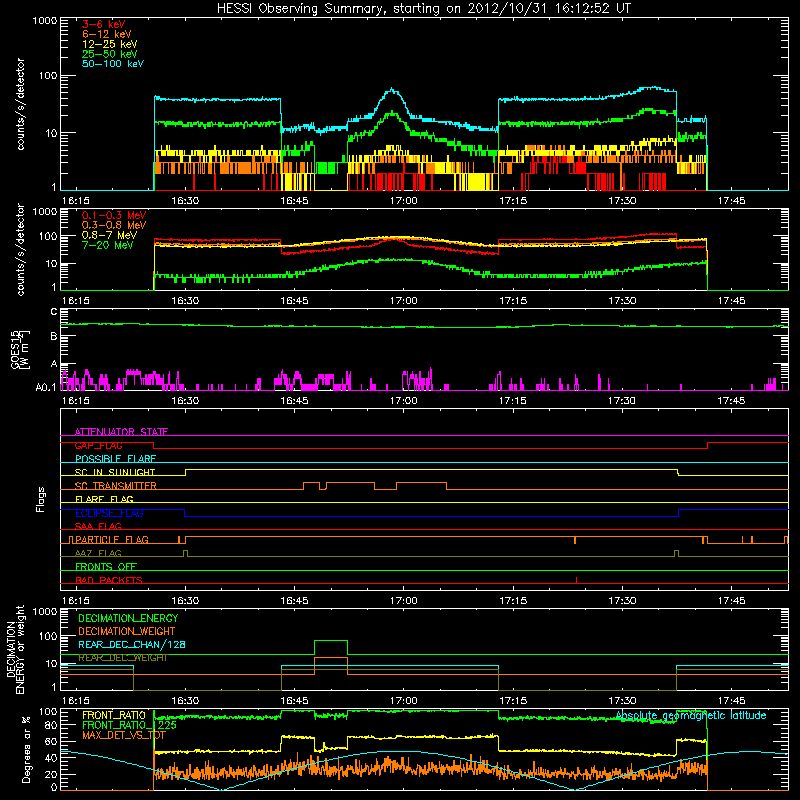Click the ATTENUATOR_STATE flag label

[121, 432]
